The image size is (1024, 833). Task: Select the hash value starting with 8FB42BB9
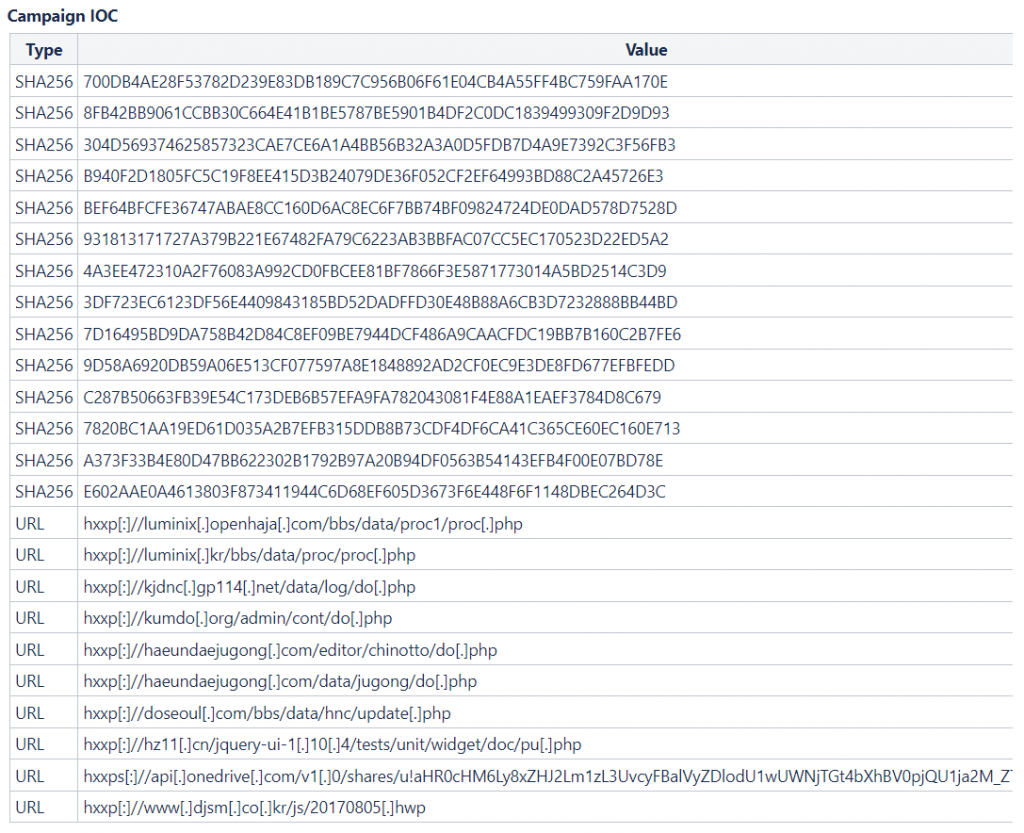(x=377, y=113)
